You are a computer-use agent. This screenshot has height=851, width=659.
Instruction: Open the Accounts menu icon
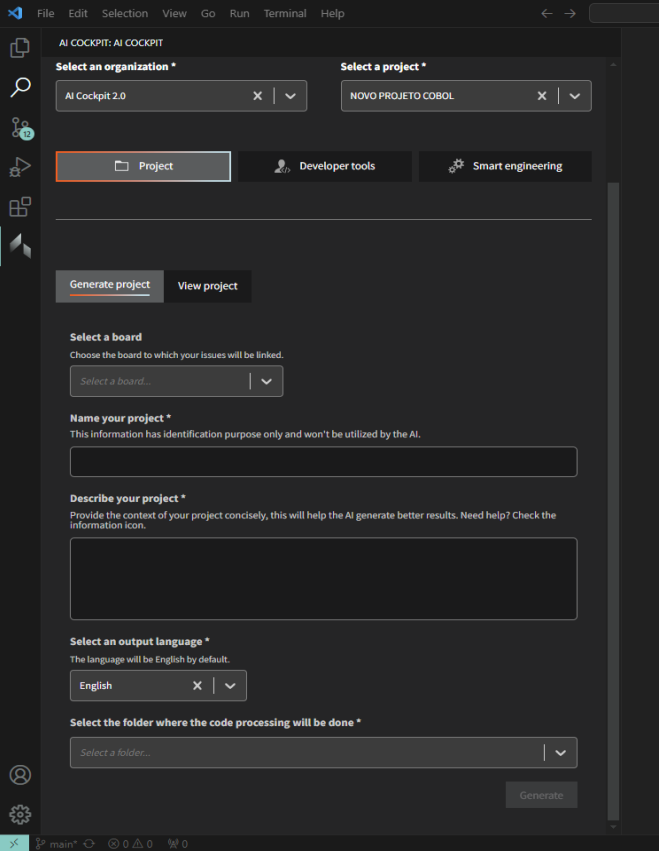tap(20, 775)
